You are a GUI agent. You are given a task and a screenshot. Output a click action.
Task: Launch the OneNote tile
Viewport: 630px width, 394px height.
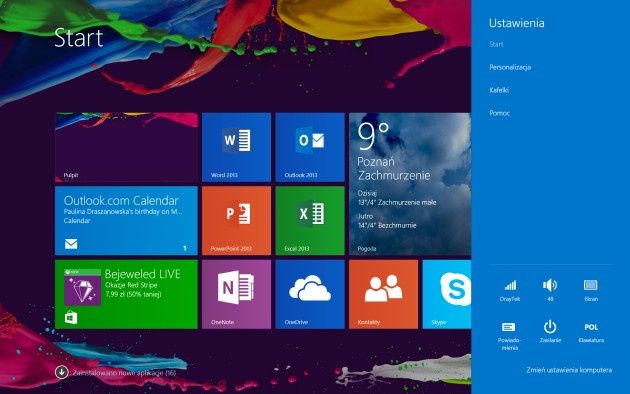pyautogui.click(x=236, y=294)
